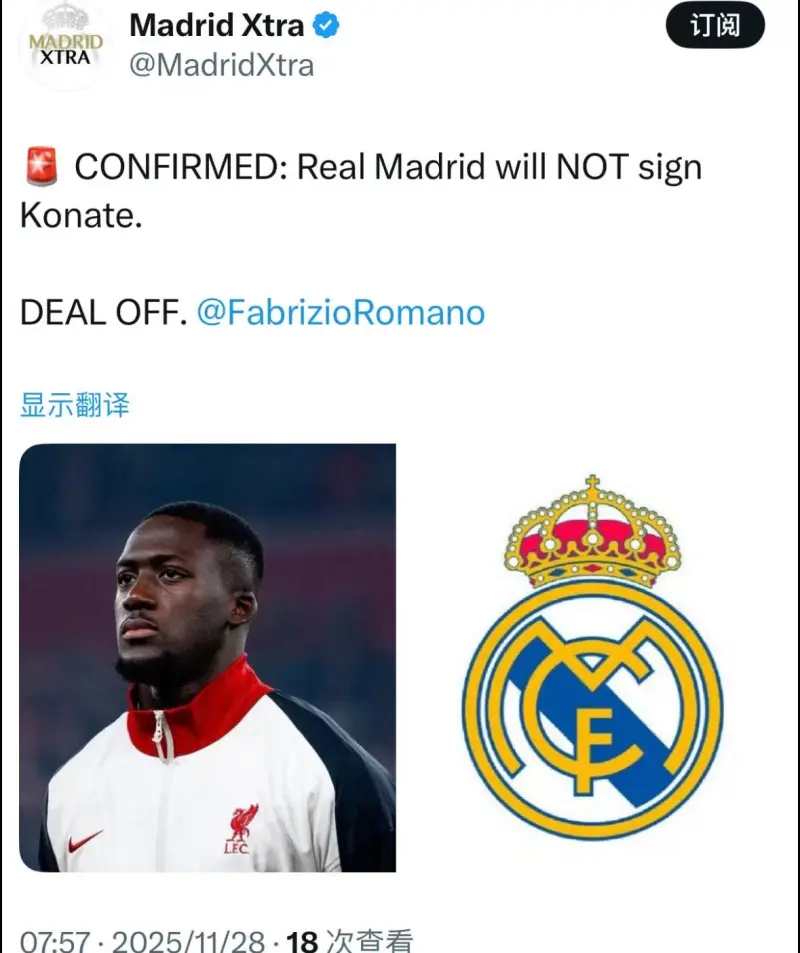Viewport: 800px width, 953px height.
Task: Click the 07:57 post timestamp
Action: click(x=55, y=941)
